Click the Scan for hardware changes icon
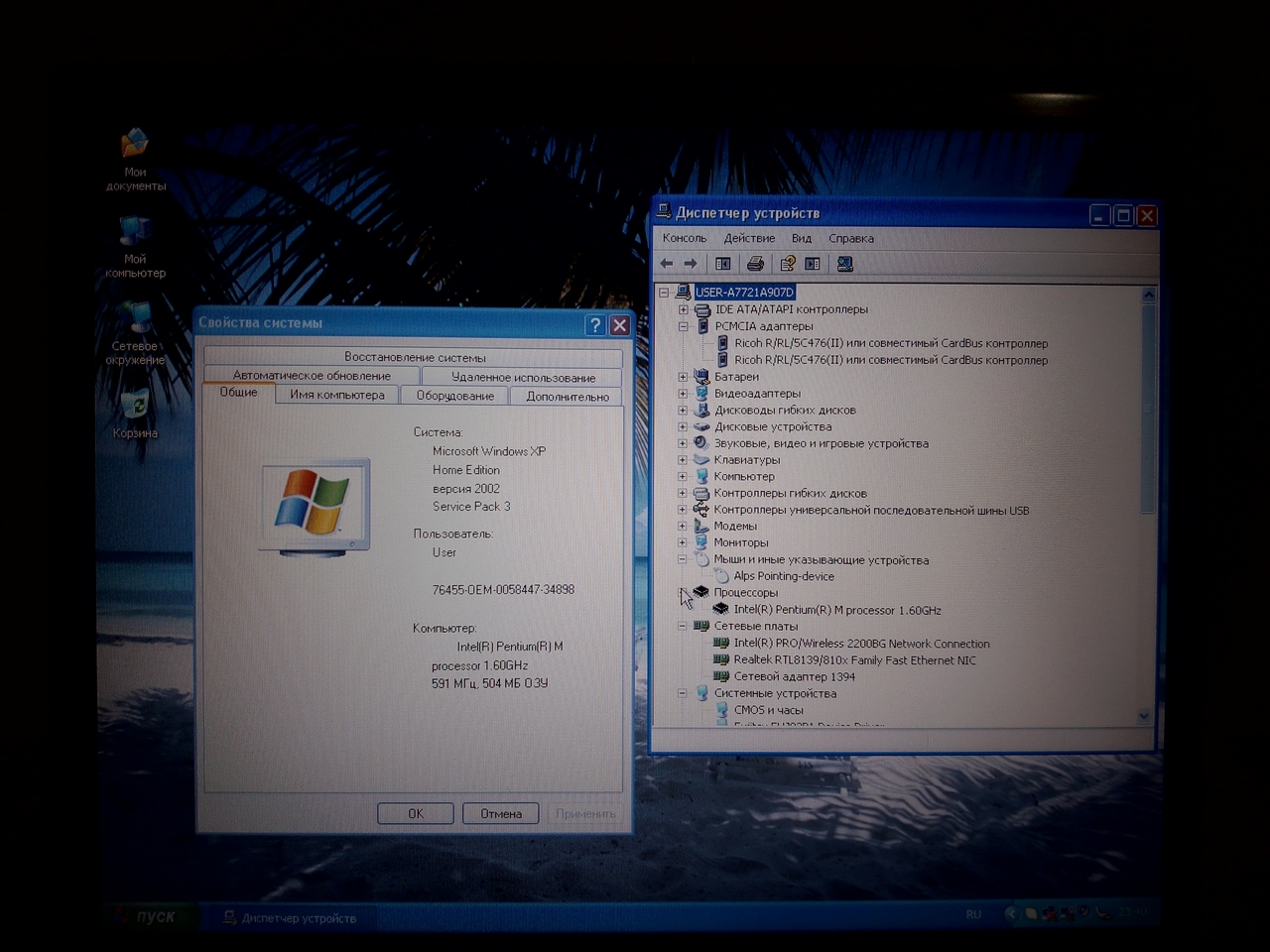The width and height of the screenshot is (1270, 952). click(844, 263)
